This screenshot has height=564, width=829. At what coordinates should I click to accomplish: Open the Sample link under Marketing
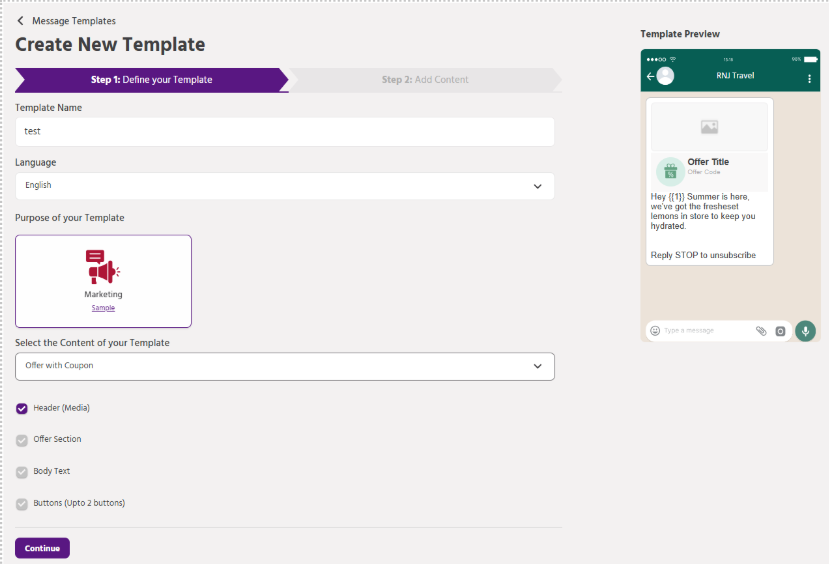pyautogui.click(x=103, y=308)
